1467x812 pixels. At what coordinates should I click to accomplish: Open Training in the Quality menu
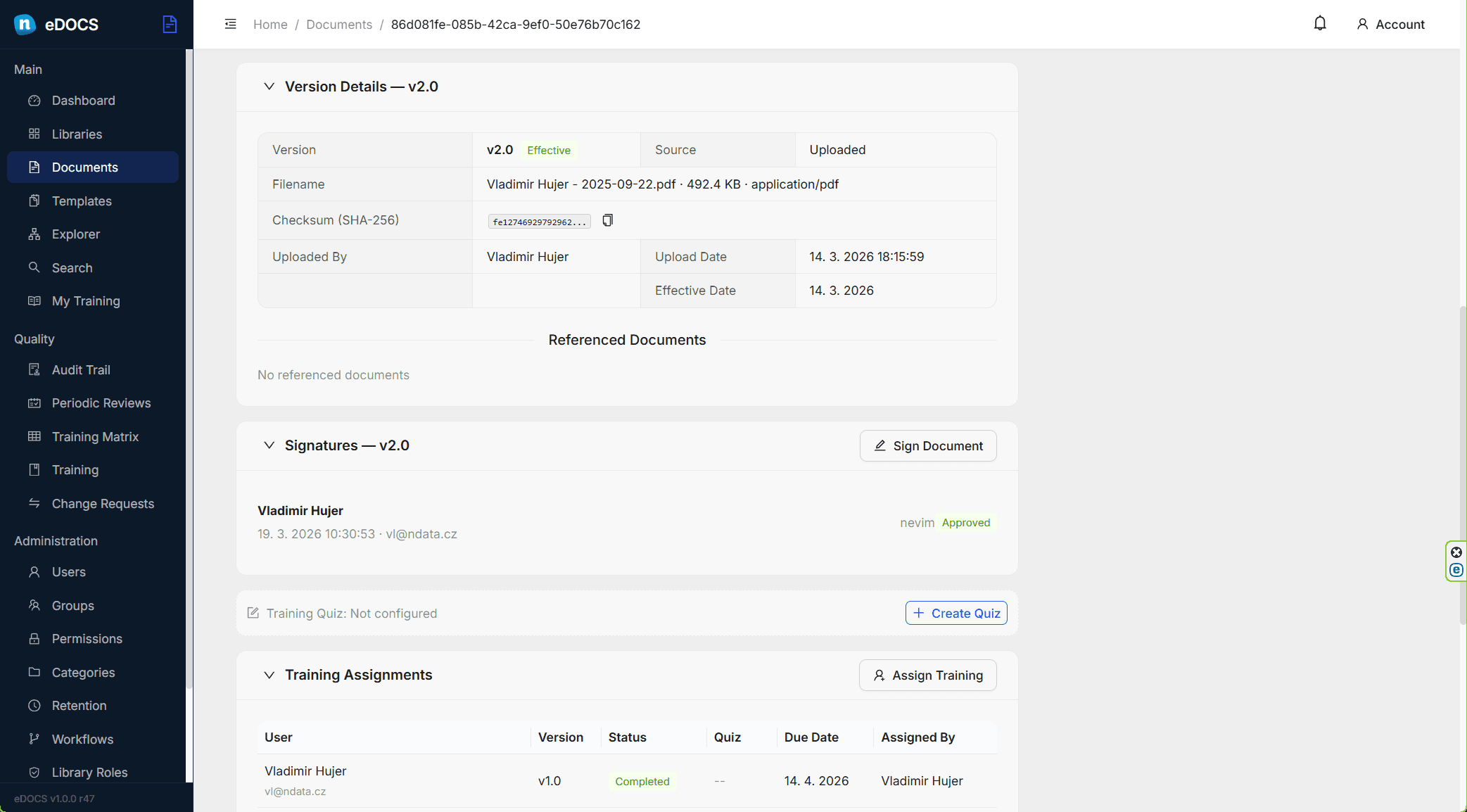pos(93,470)
